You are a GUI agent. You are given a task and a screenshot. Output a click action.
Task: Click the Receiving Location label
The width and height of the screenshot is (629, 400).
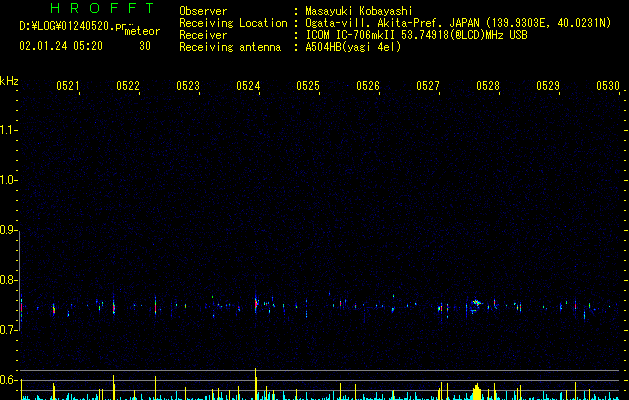coord(233,23)
